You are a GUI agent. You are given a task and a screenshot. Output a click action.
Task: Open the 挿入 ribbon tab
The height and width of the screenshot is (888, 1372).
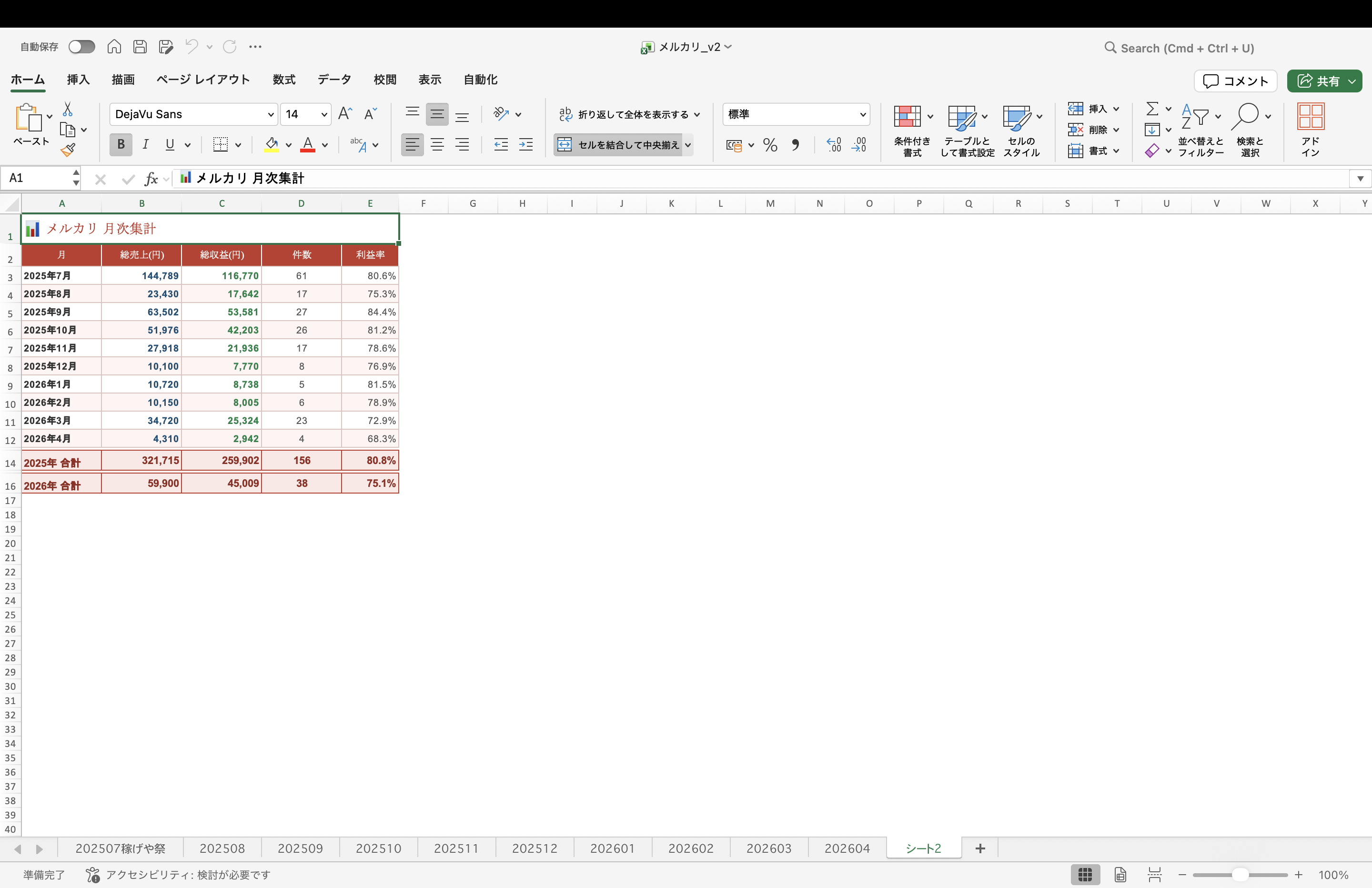[x=79, y=80]
